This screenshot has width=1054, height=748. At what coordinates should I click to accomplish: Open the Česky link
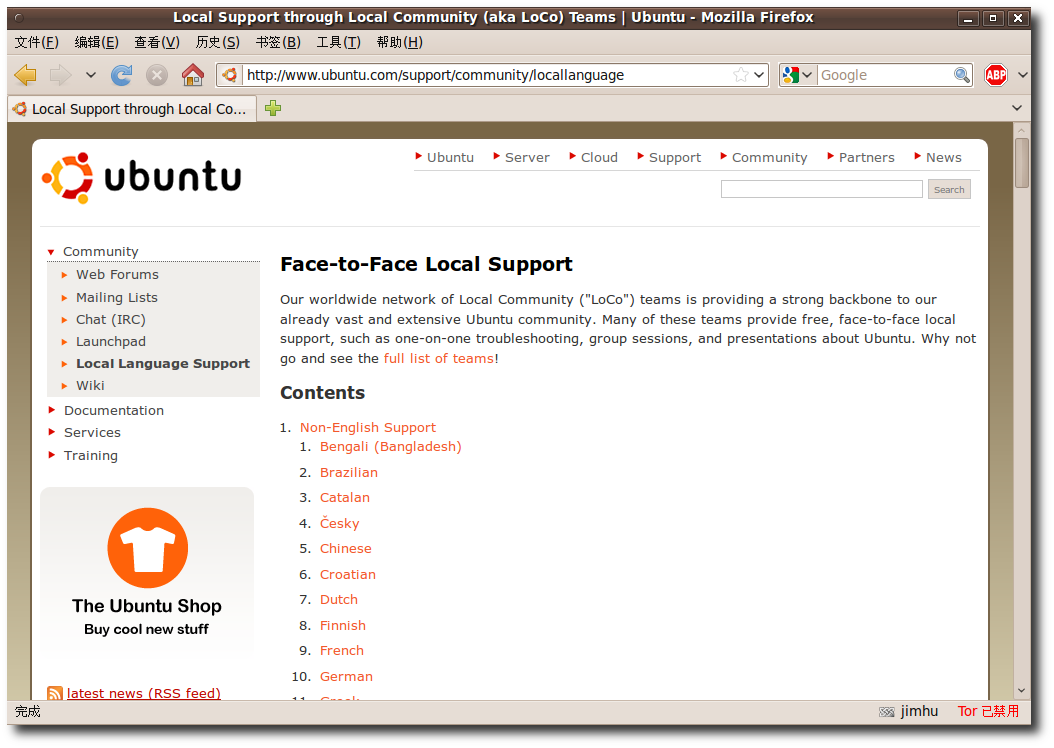click(x=339, y=523)
